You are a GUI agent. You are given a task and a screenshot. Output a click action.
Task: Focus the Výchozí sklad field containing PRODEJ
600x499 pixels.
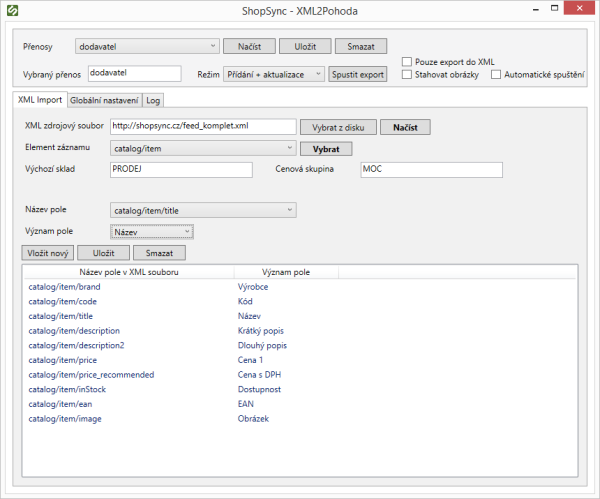coord(180,170)
